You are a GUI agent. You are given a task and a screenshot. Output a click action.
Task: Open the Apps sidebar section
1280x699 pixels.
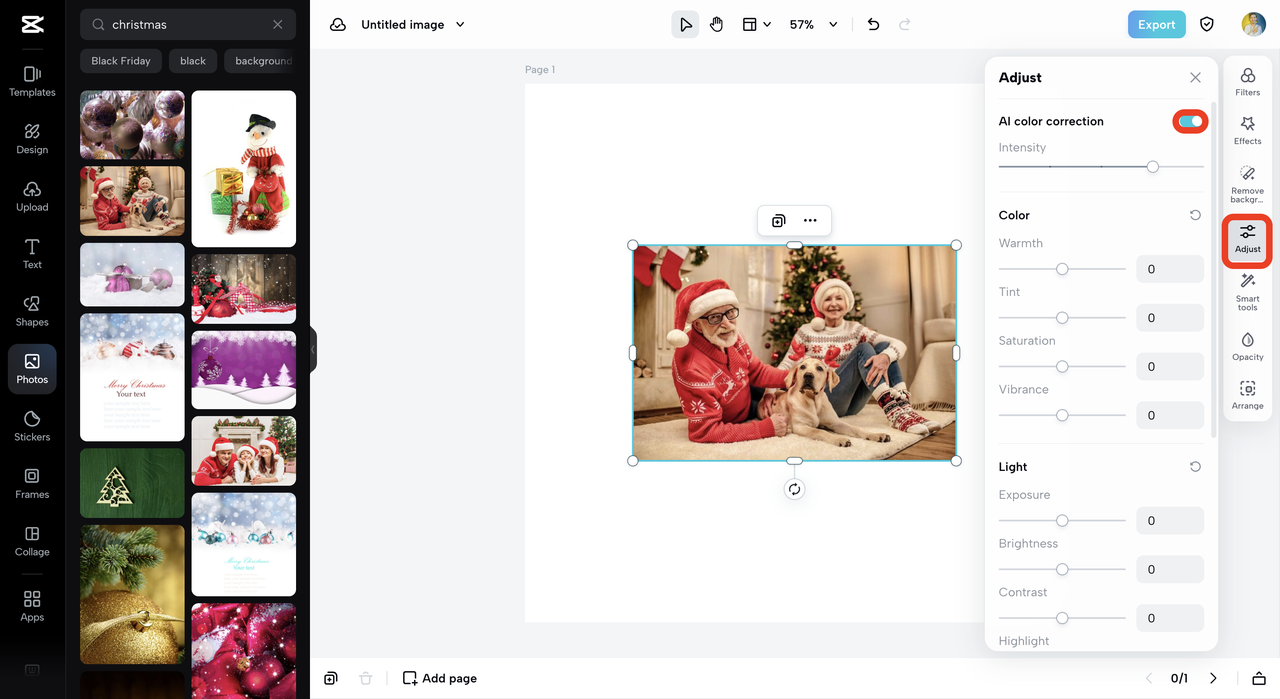coord(32,606)
